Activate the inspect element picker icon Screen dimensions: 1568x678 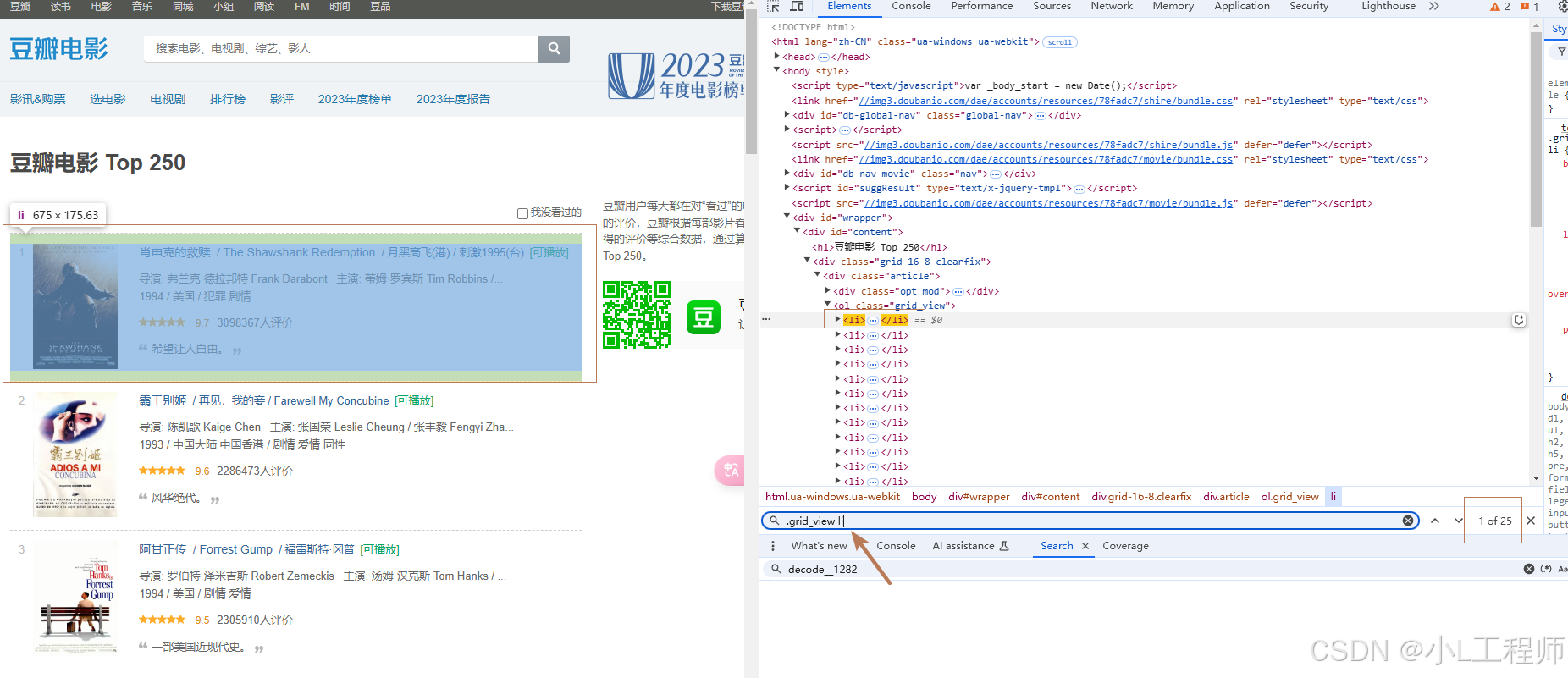(x=773, y=6)
